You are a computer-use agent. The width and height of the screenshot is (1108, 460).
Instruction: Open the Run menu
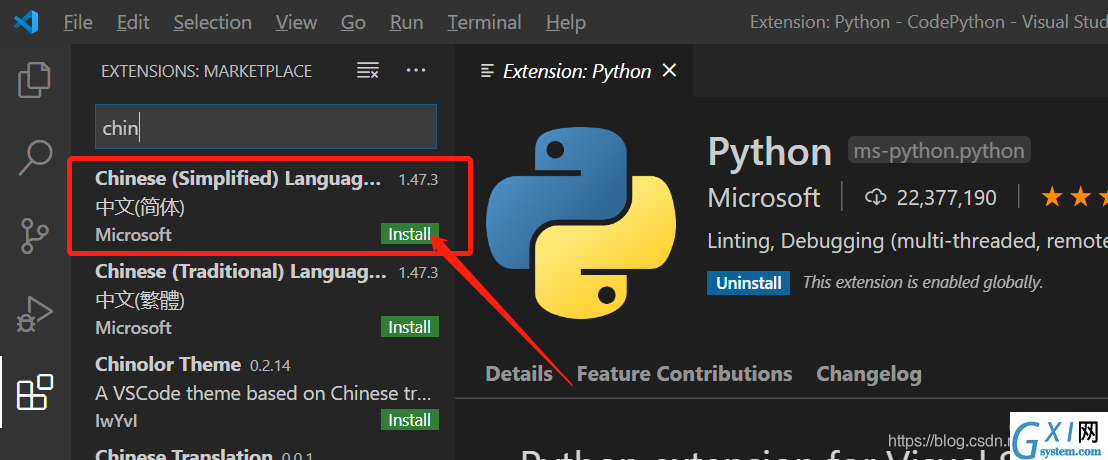[406, 23]
